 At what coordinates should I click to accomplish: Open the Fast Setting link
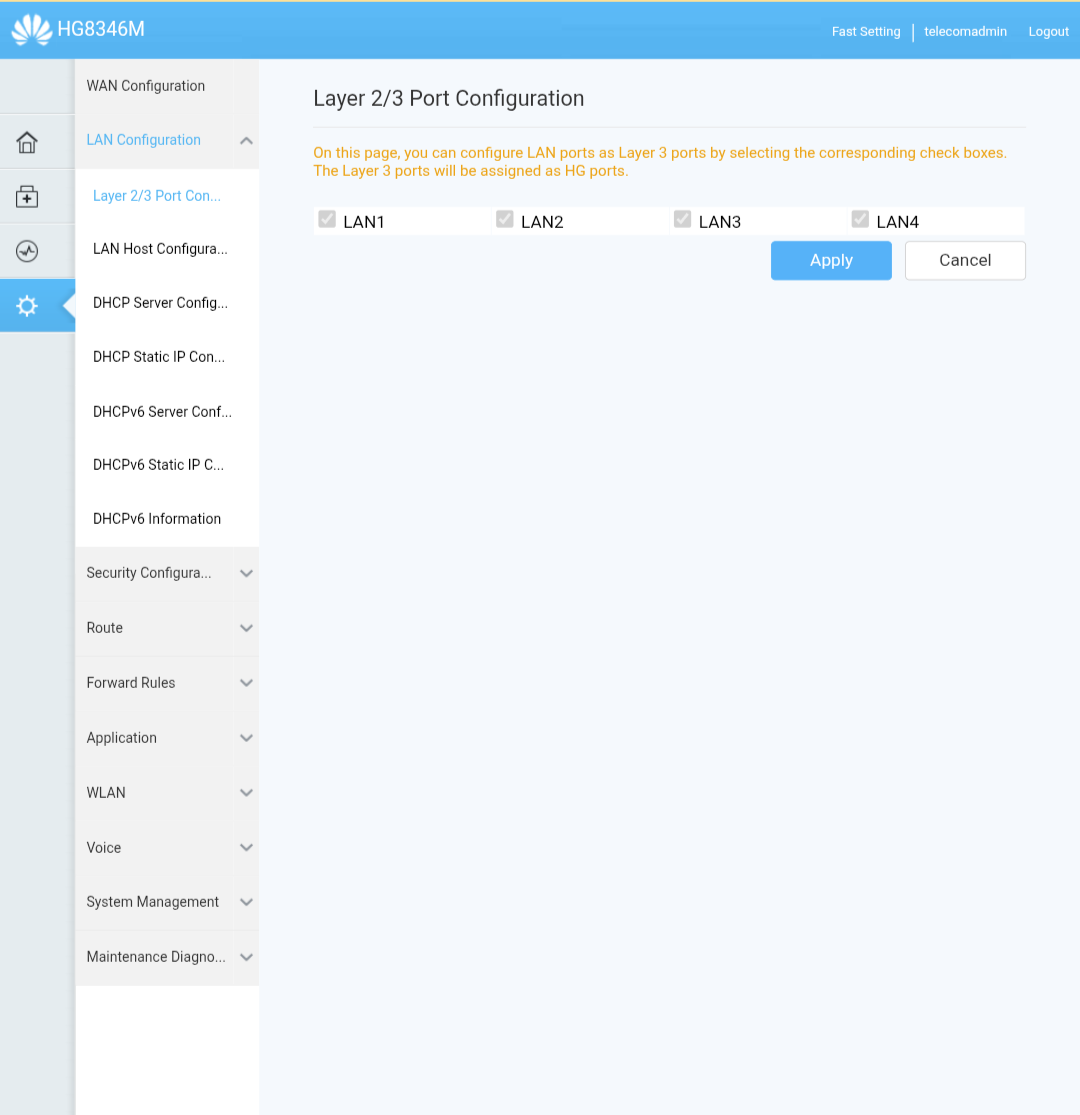point(866,31)
